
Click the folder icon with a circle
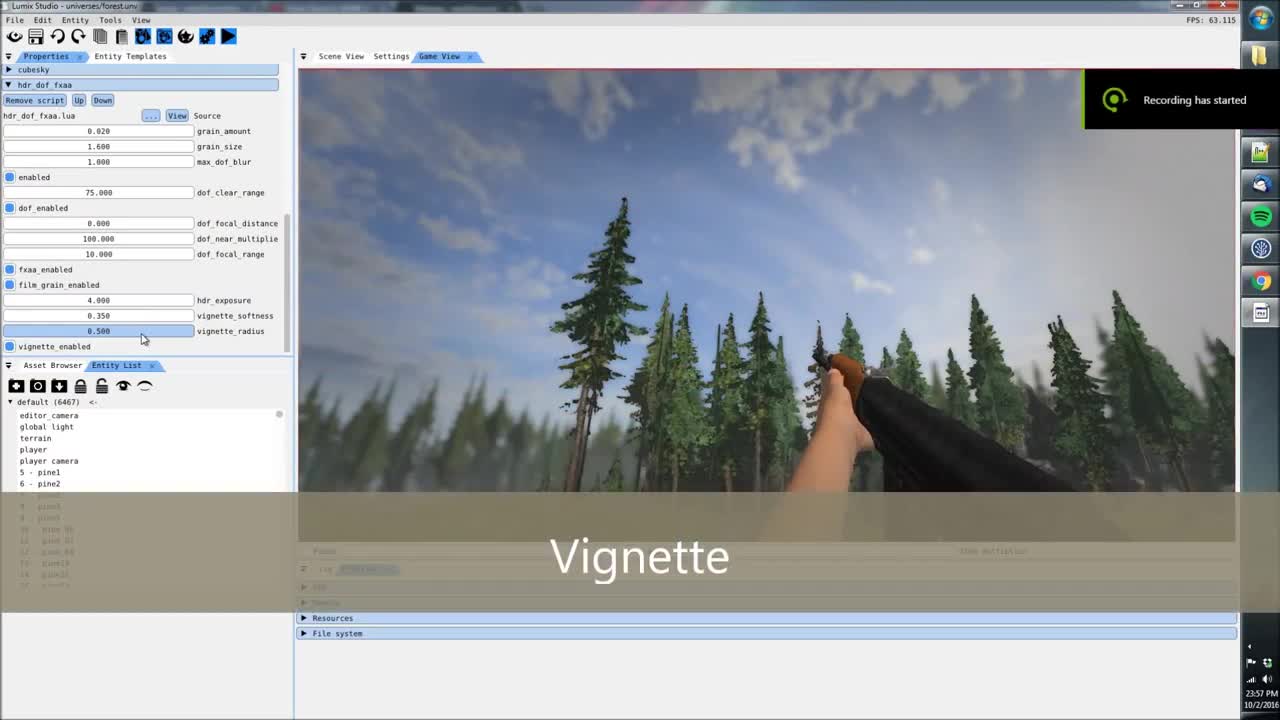(x=37, y=386)
